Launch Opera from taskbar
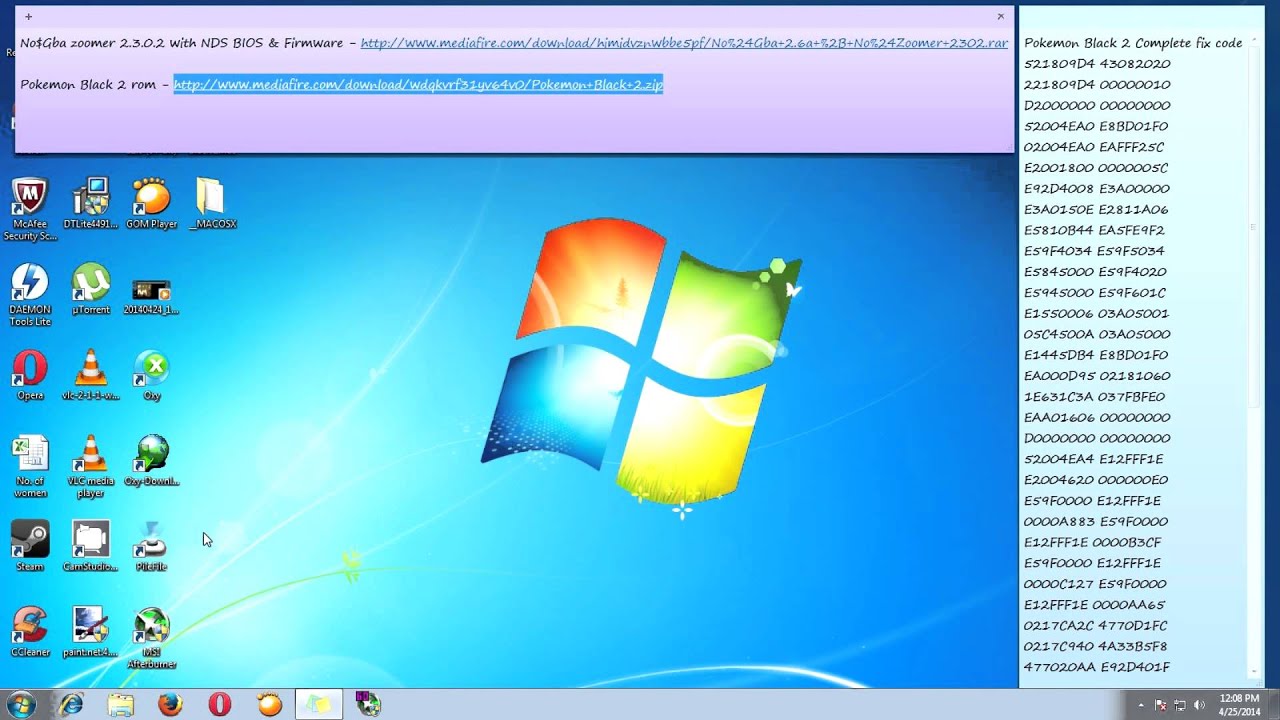 pyautogui.click(x=220, y=704)
